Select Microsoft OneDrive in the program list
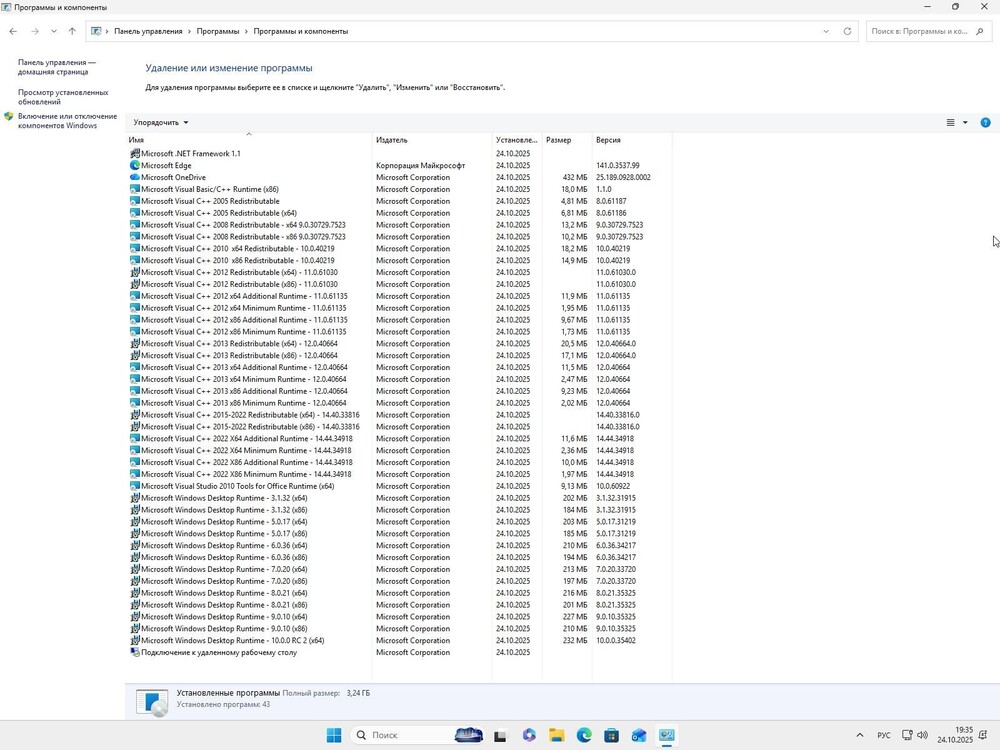The width and height of the screenshot is (1000, 750). (173, 177)
